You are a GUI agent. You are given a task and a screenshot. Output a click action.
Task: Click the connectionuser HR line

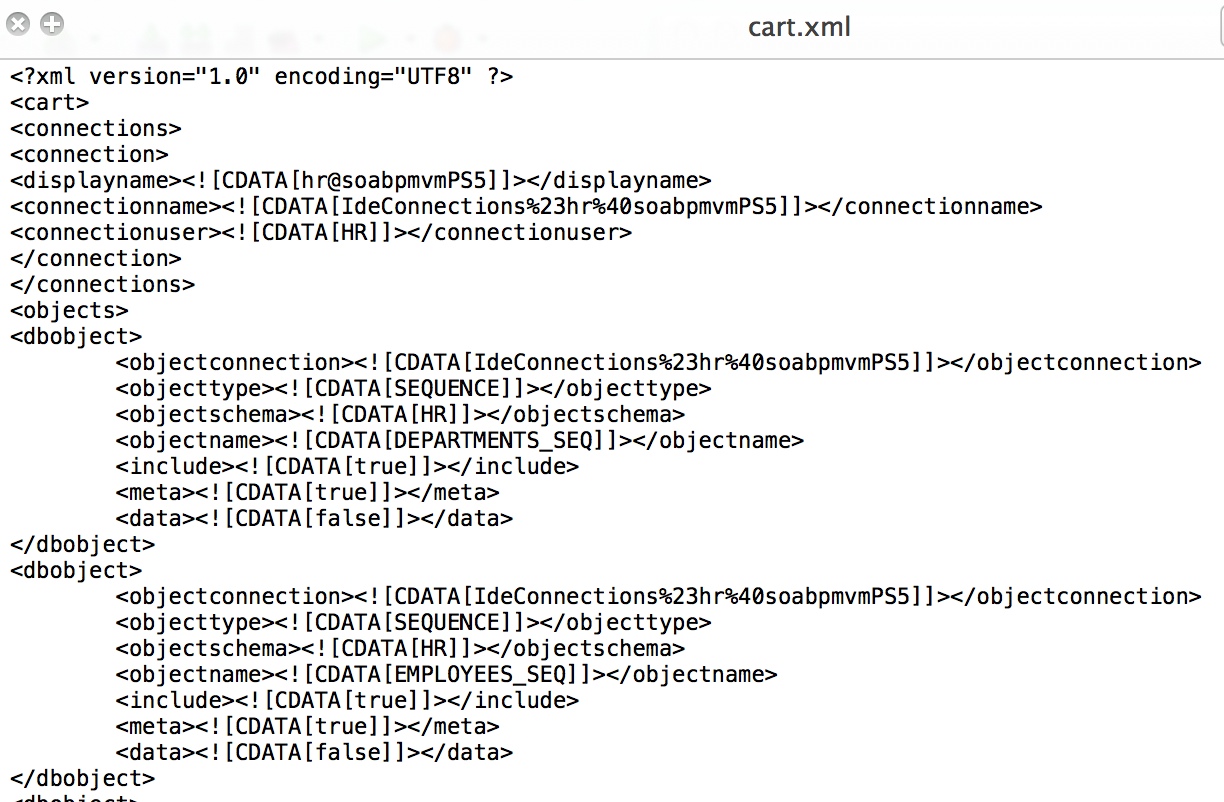(321, 232)
